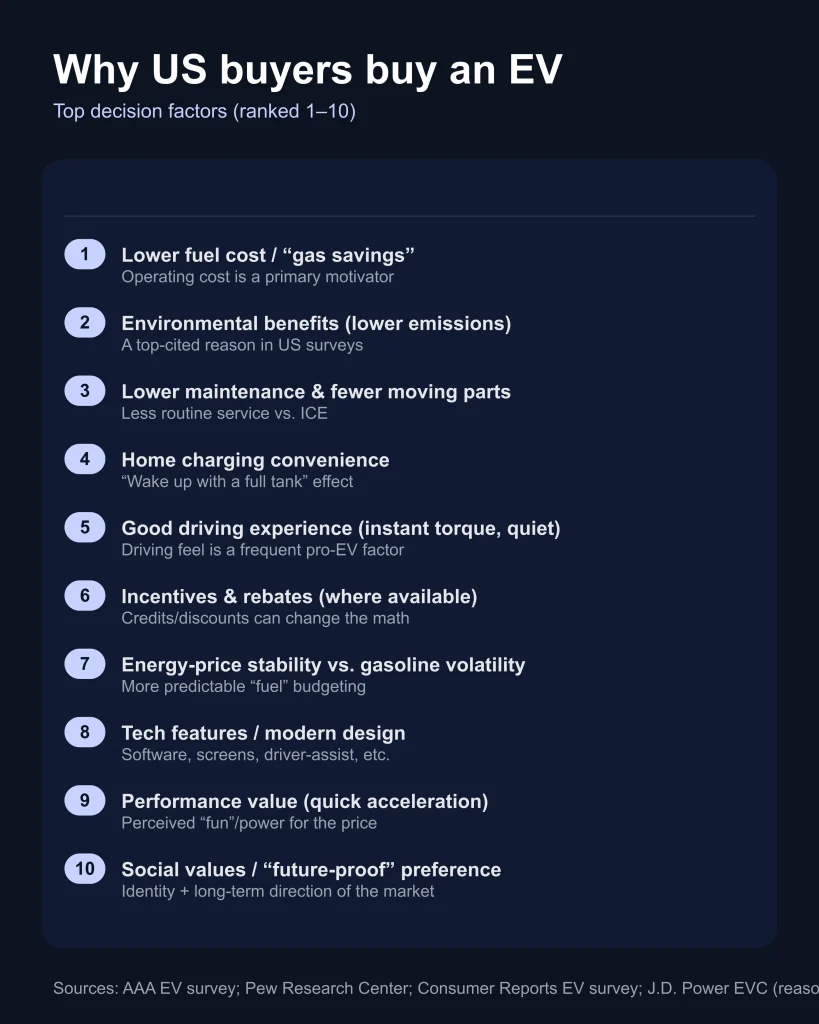The height and width of the screenshot is (1024, 819).
Task: Click the "Environmental benefits (lower emissions)" heading
Action: click(x=316, y=323)
